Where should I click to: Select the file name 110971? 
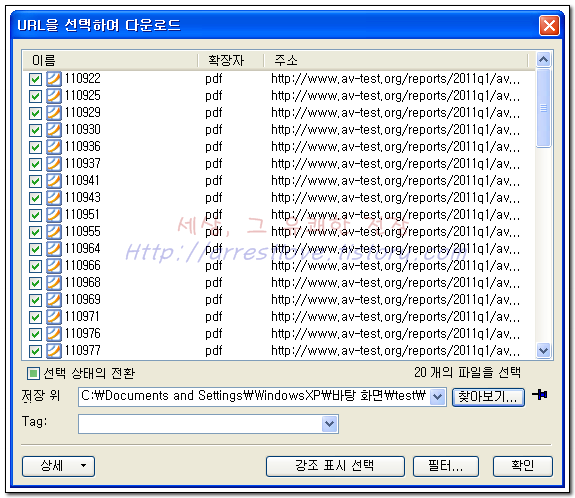[82, 316]
